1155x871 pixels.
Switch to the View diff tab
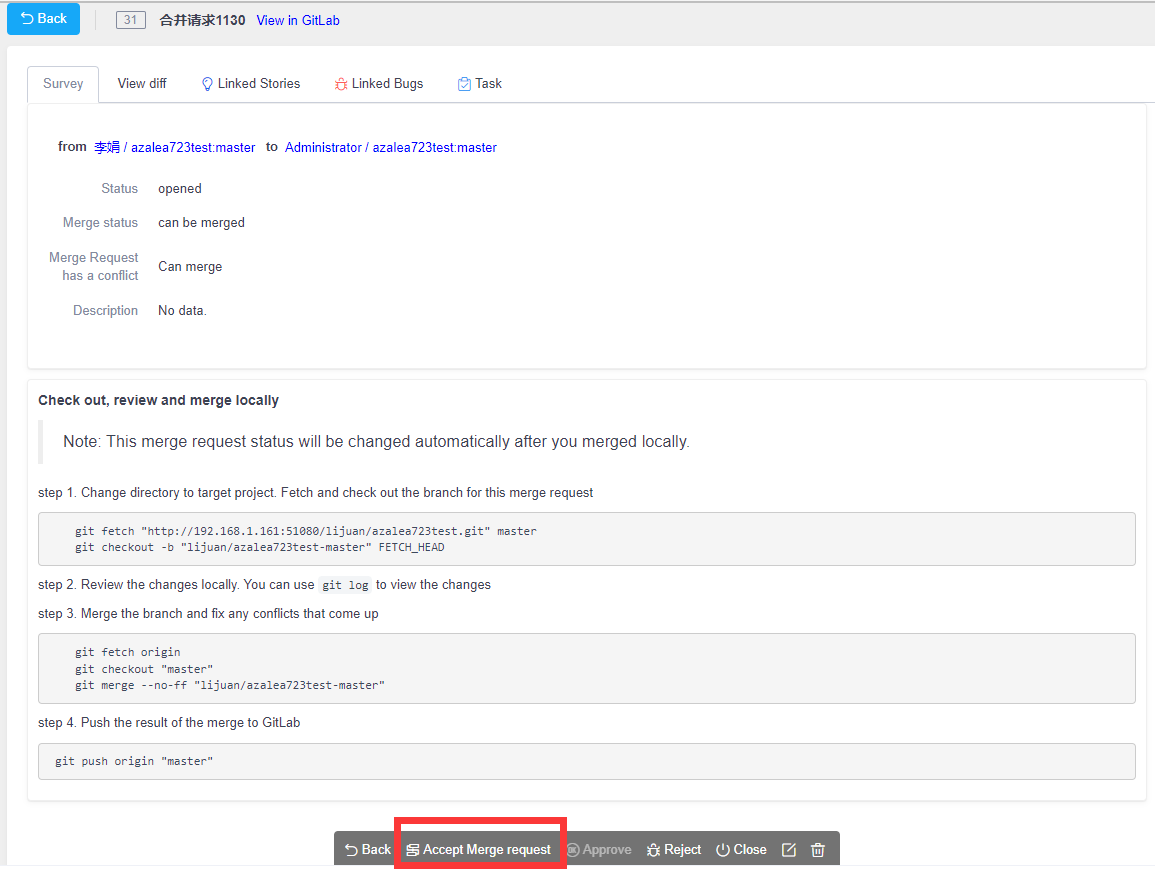pyautogui.click(x=142, y=84)
